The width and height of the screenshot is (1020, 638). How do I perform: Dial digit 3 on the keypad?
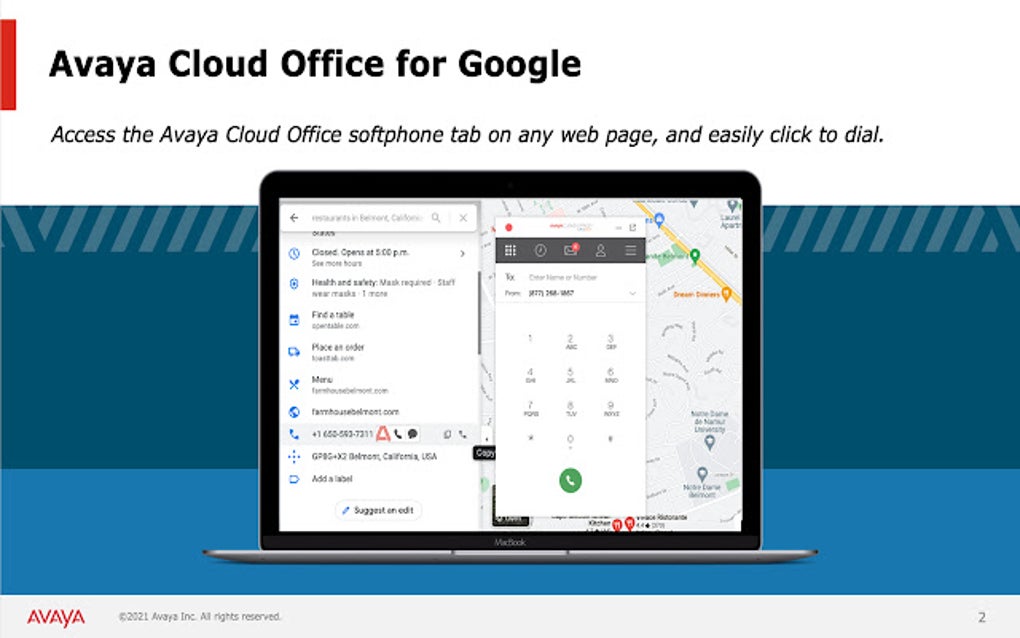click(x=611, y=341)
